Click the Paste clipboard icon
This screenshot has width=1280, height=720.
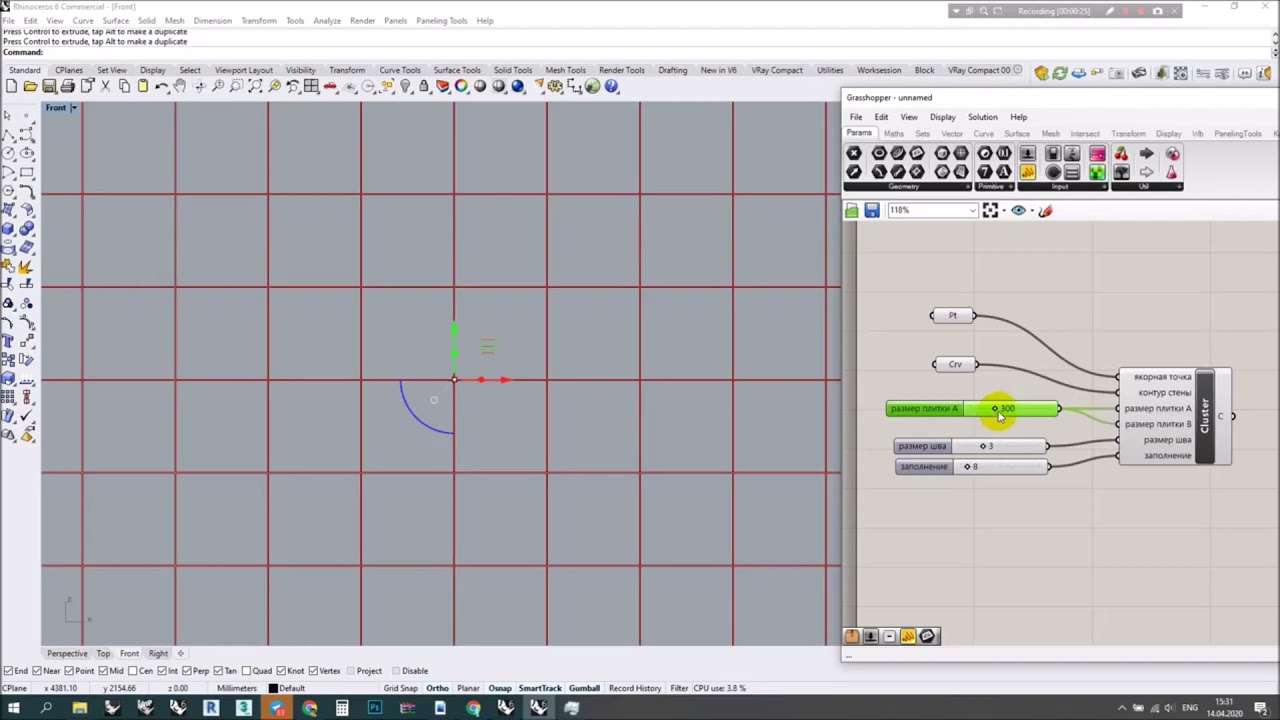click(x=143, y=86)
